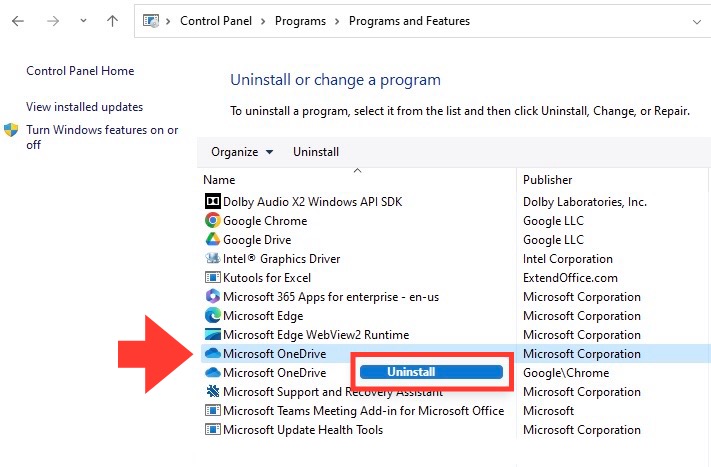Click the Windows features shield icon
This screenshot has height=467, width=711.
coord(11,130)
